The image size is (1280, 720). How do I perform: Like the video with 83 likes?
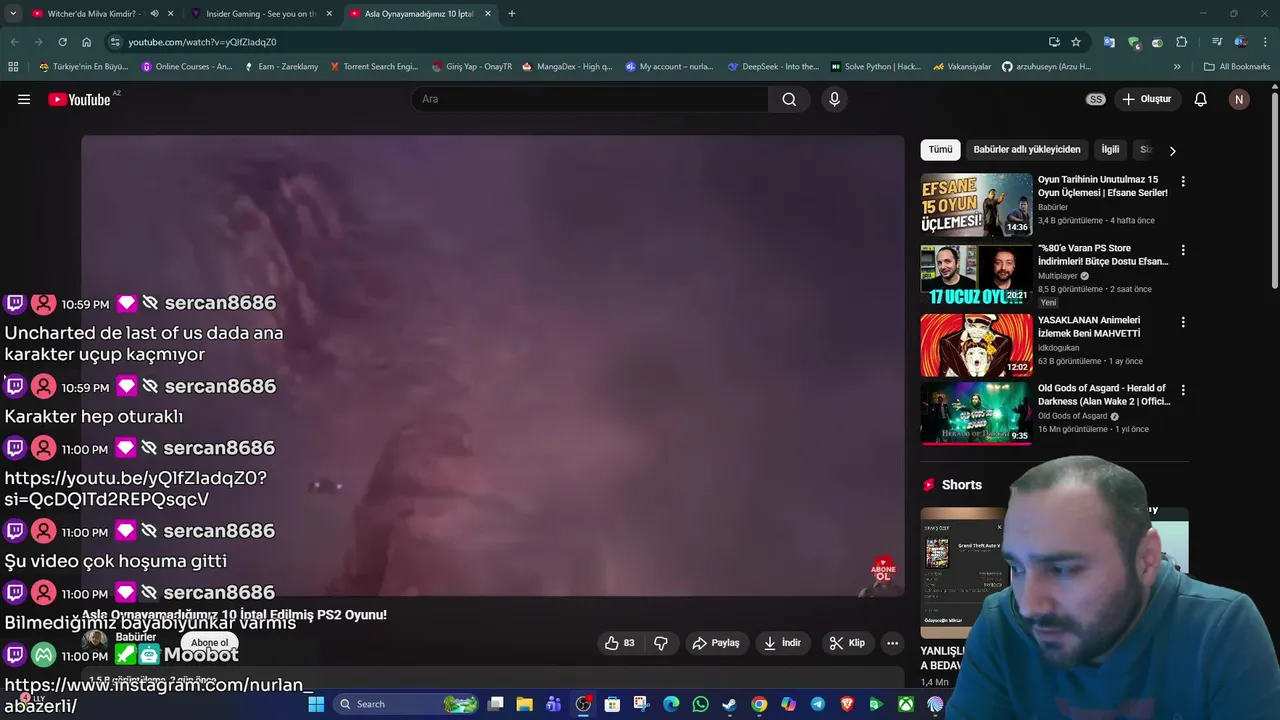(620, 643)
